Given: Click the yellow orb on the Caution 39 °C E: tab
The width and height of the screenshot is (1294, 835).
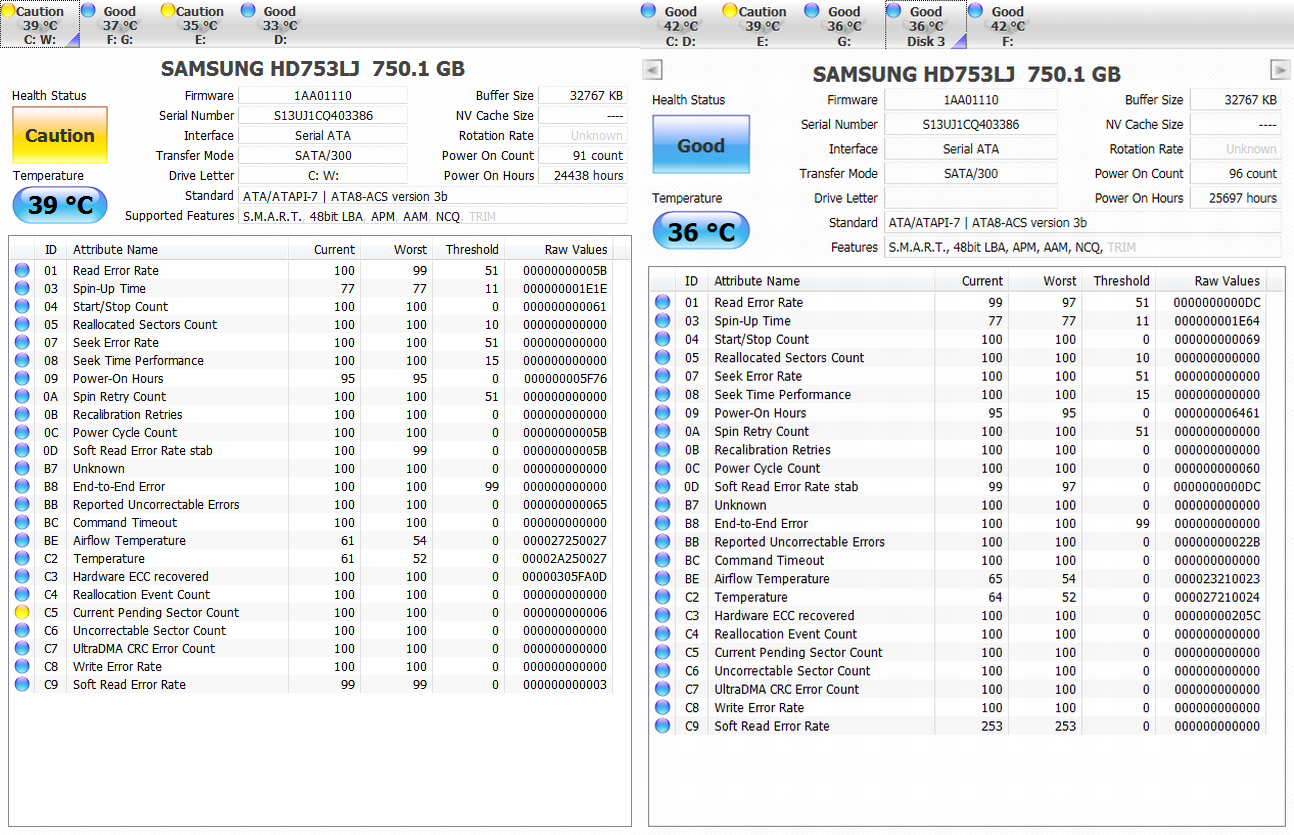Looking at the screenshot, I should tap(730, 11).
